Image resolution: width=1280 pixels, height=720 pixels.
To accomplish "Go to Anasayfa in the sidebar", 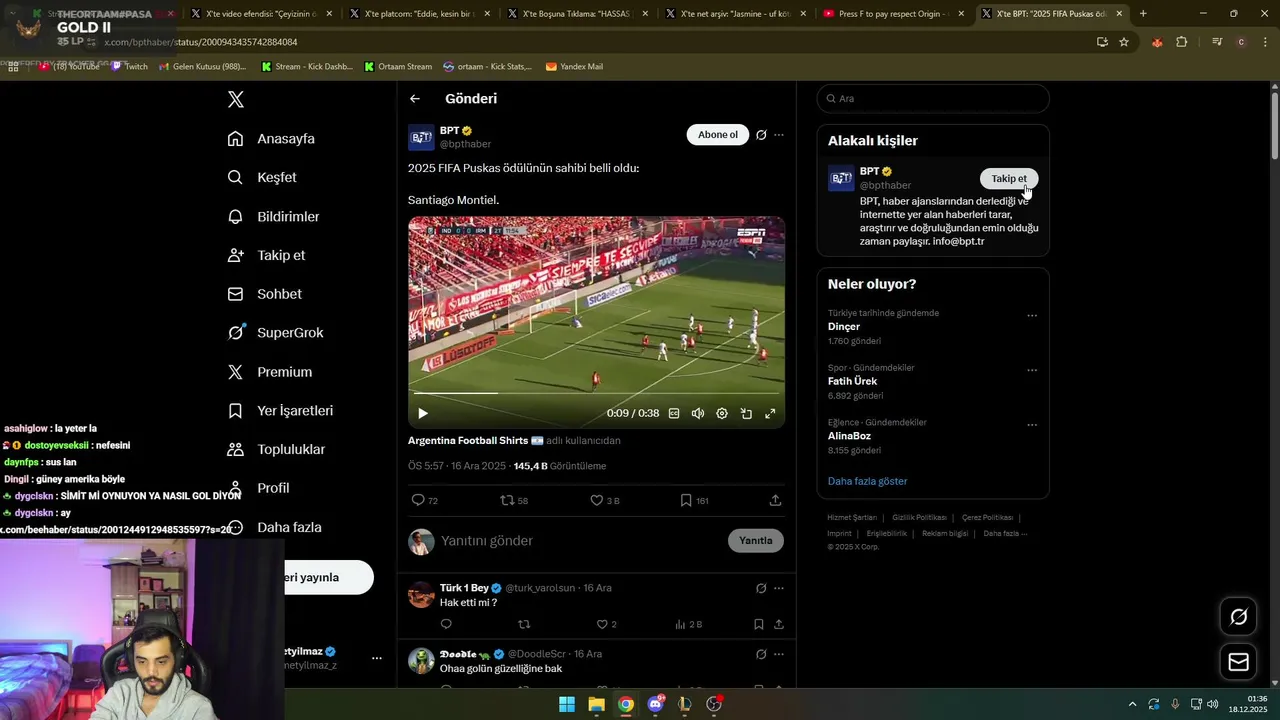I will tap(272, 139).
